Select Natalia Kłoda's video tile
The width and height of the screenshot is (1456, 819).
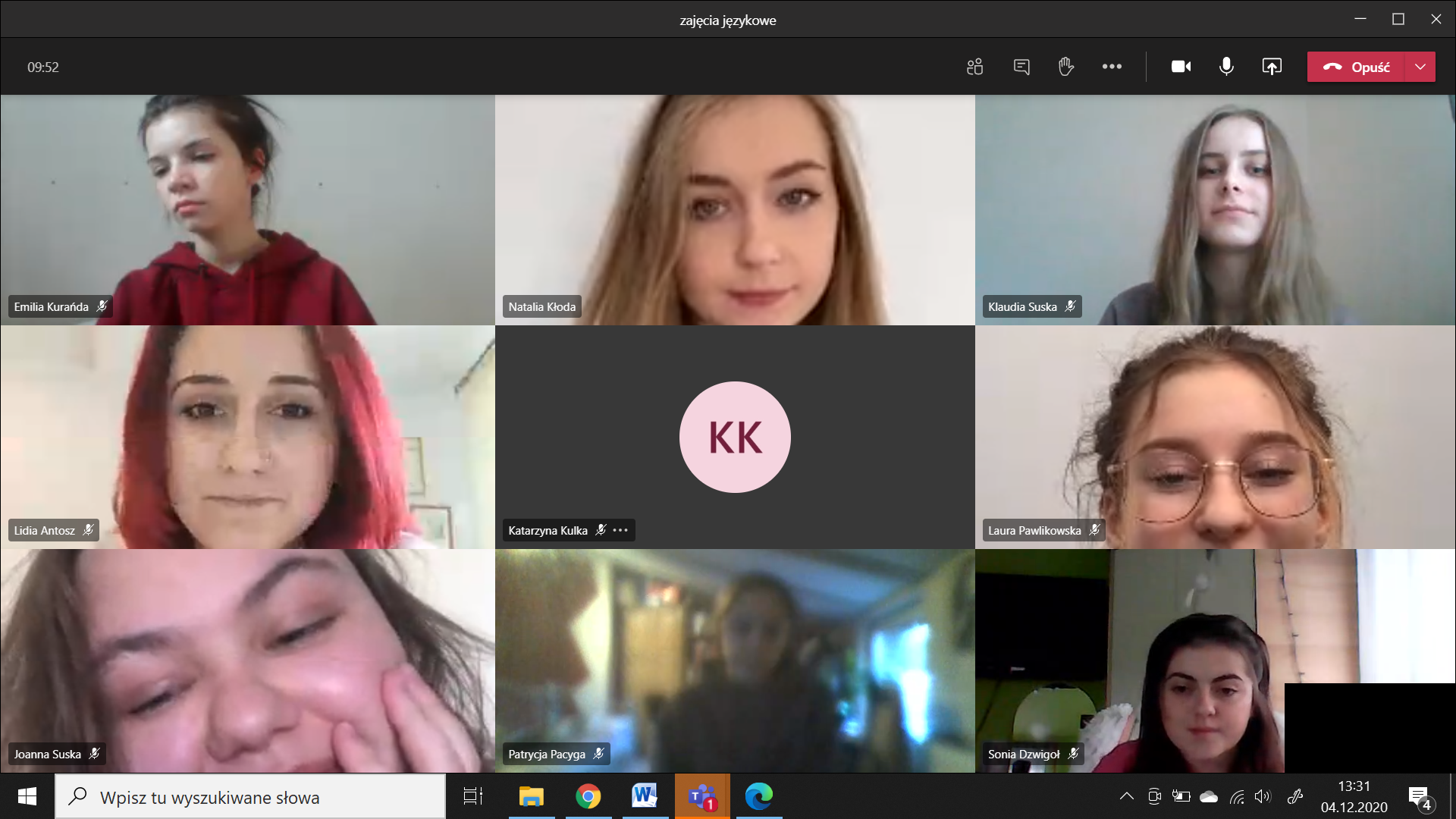click(735, 210)
